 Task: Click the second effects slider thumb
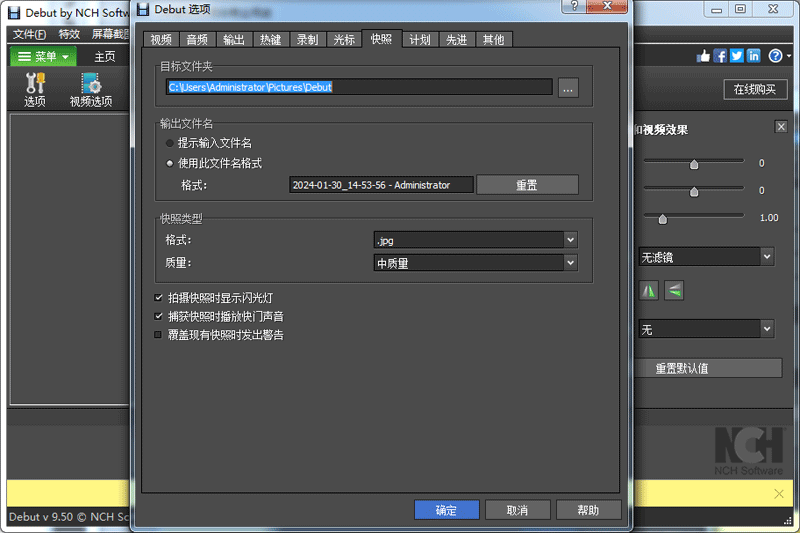693,192
